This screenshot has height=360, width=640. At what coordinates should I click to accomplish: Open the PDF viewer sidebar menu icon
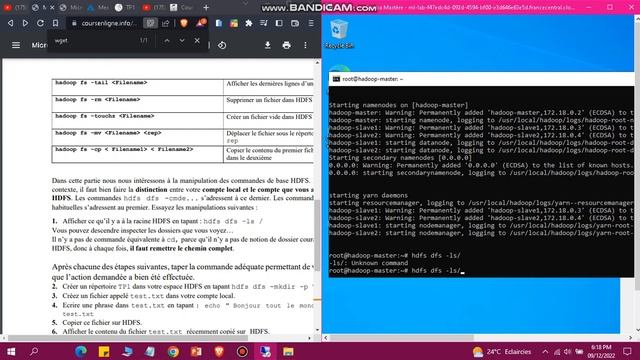point(16,45)
